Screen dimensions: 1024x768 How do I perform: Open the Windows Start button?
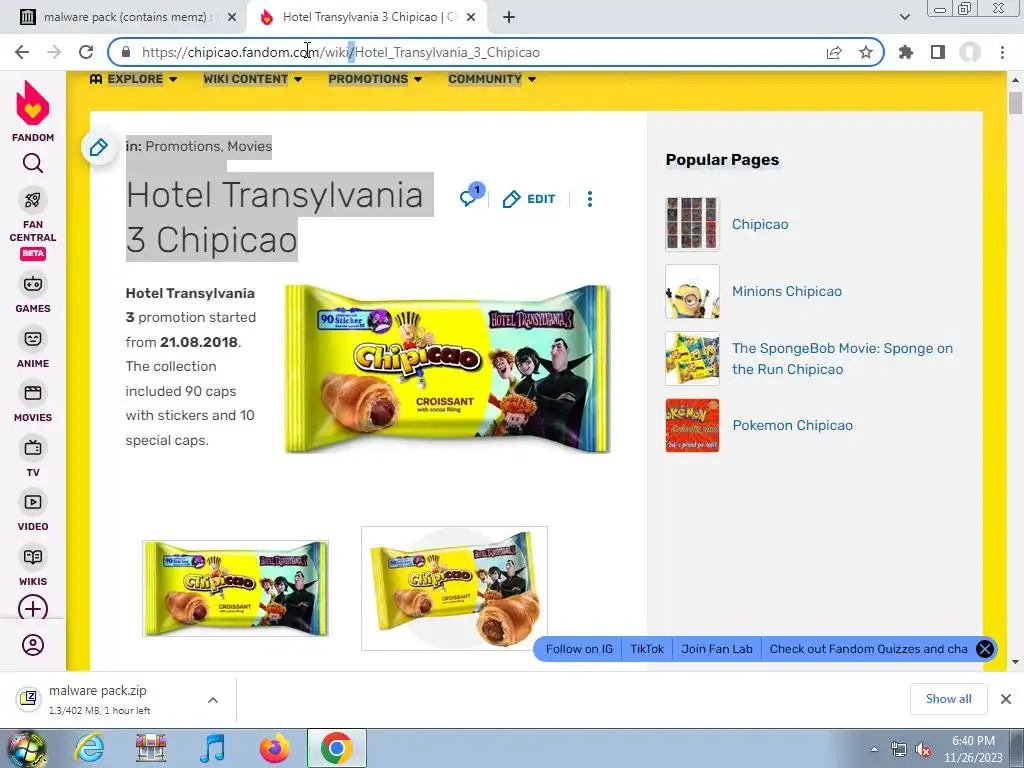(26, 749)
